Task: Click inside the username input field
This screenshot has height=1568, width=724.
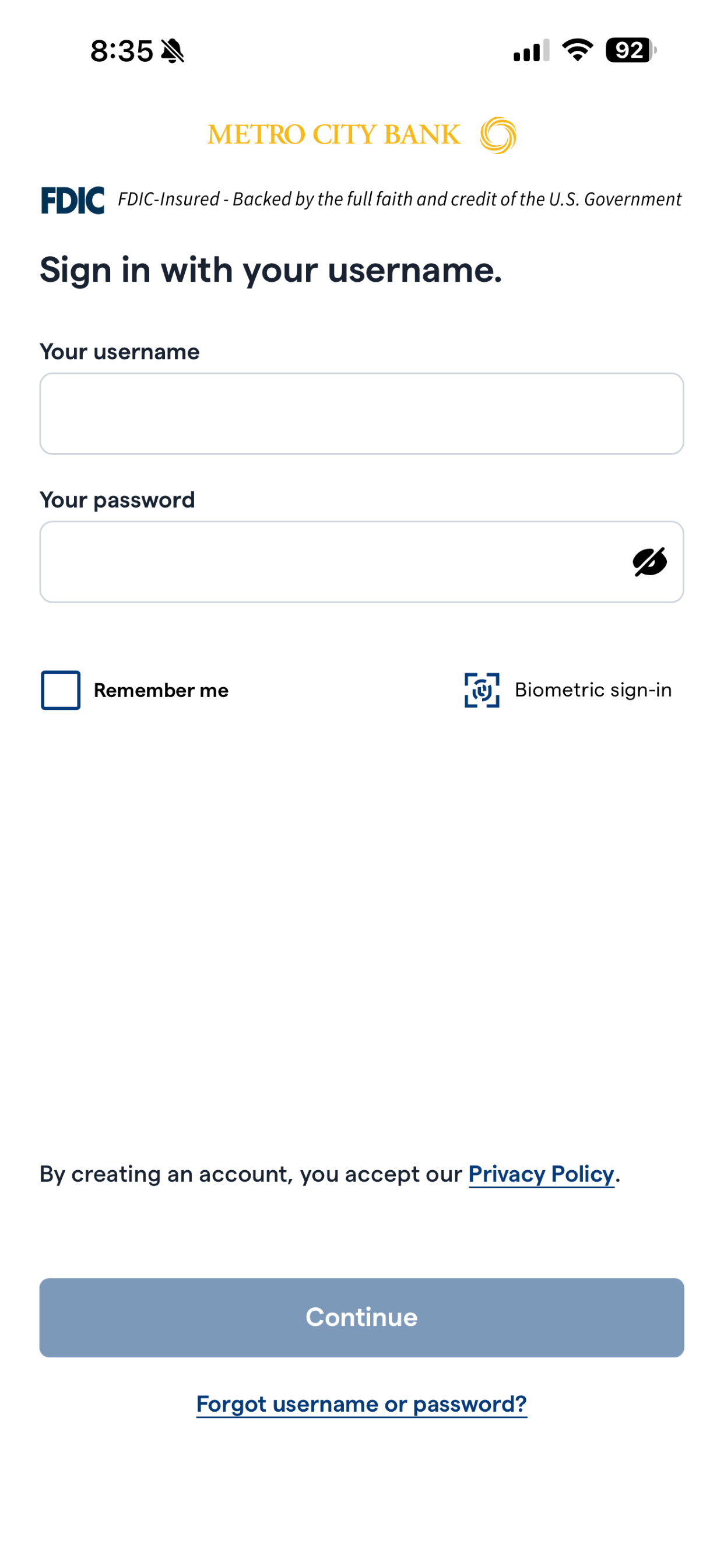Action: pos(361,414)
